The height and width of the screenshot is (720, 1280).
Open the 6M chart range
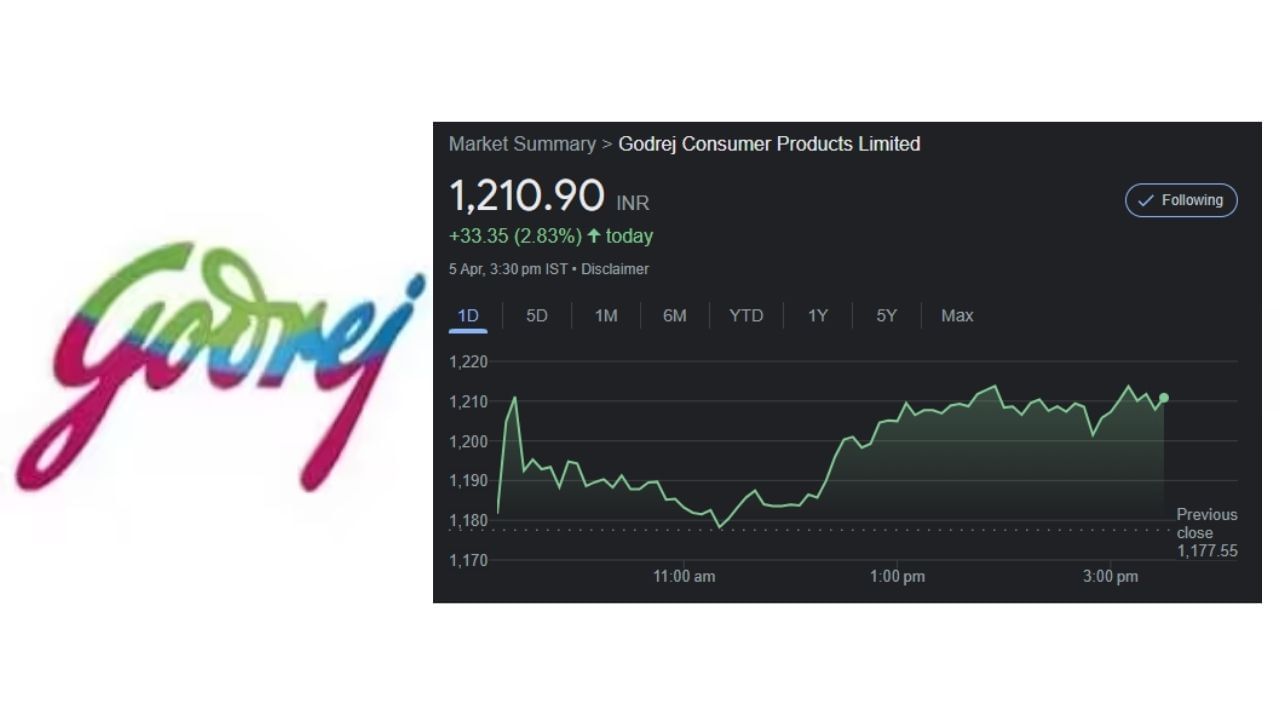pos(675,316)
